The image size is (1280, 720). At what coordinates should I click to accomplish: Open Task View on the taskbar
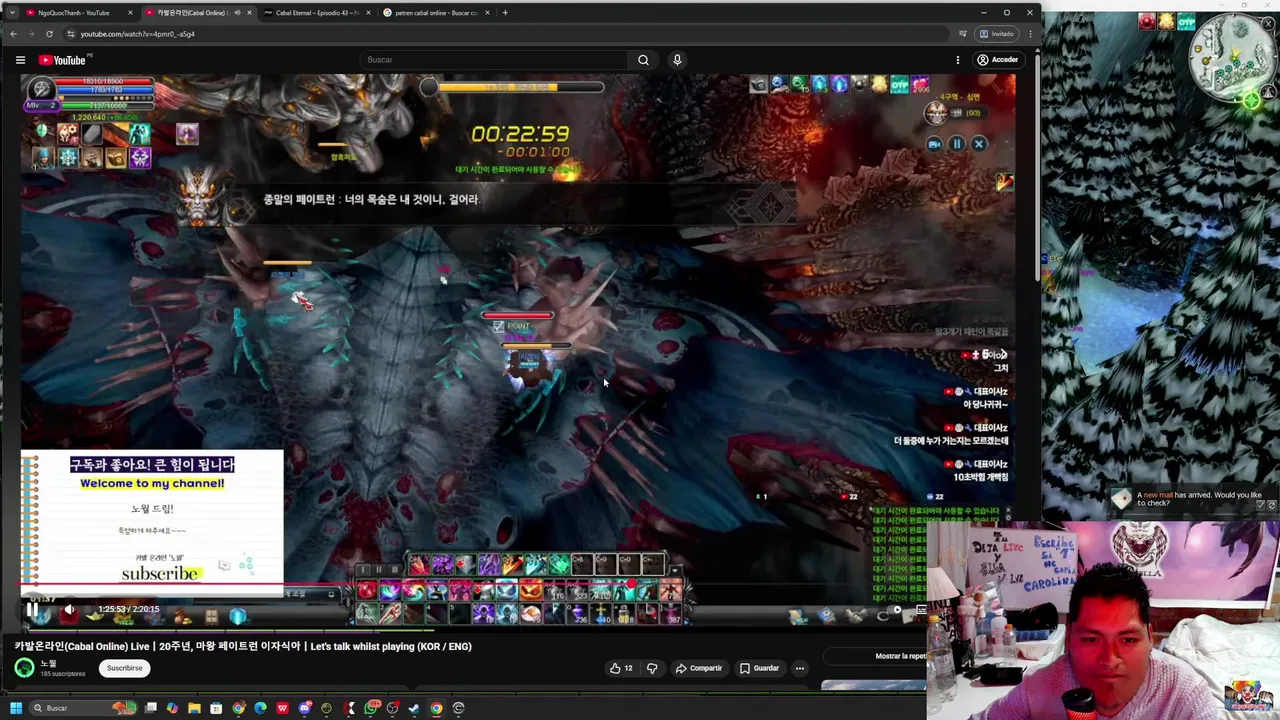pos(151,708)
